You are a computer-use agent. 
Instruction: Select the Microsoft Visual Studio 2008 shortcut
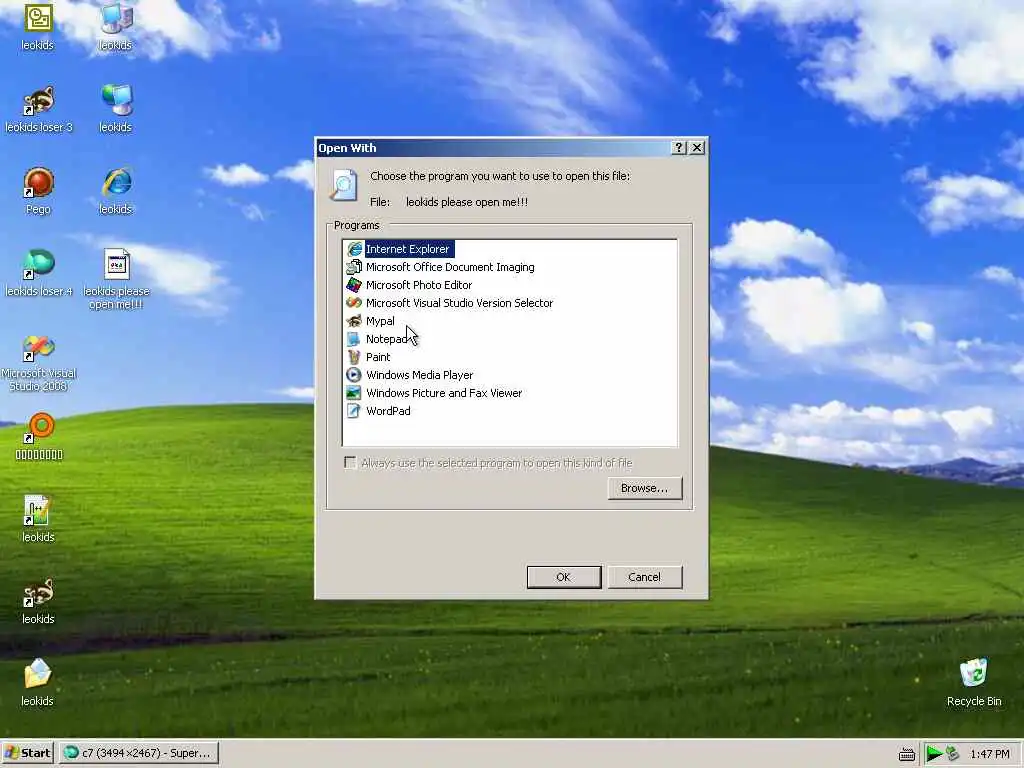[39, 363]
